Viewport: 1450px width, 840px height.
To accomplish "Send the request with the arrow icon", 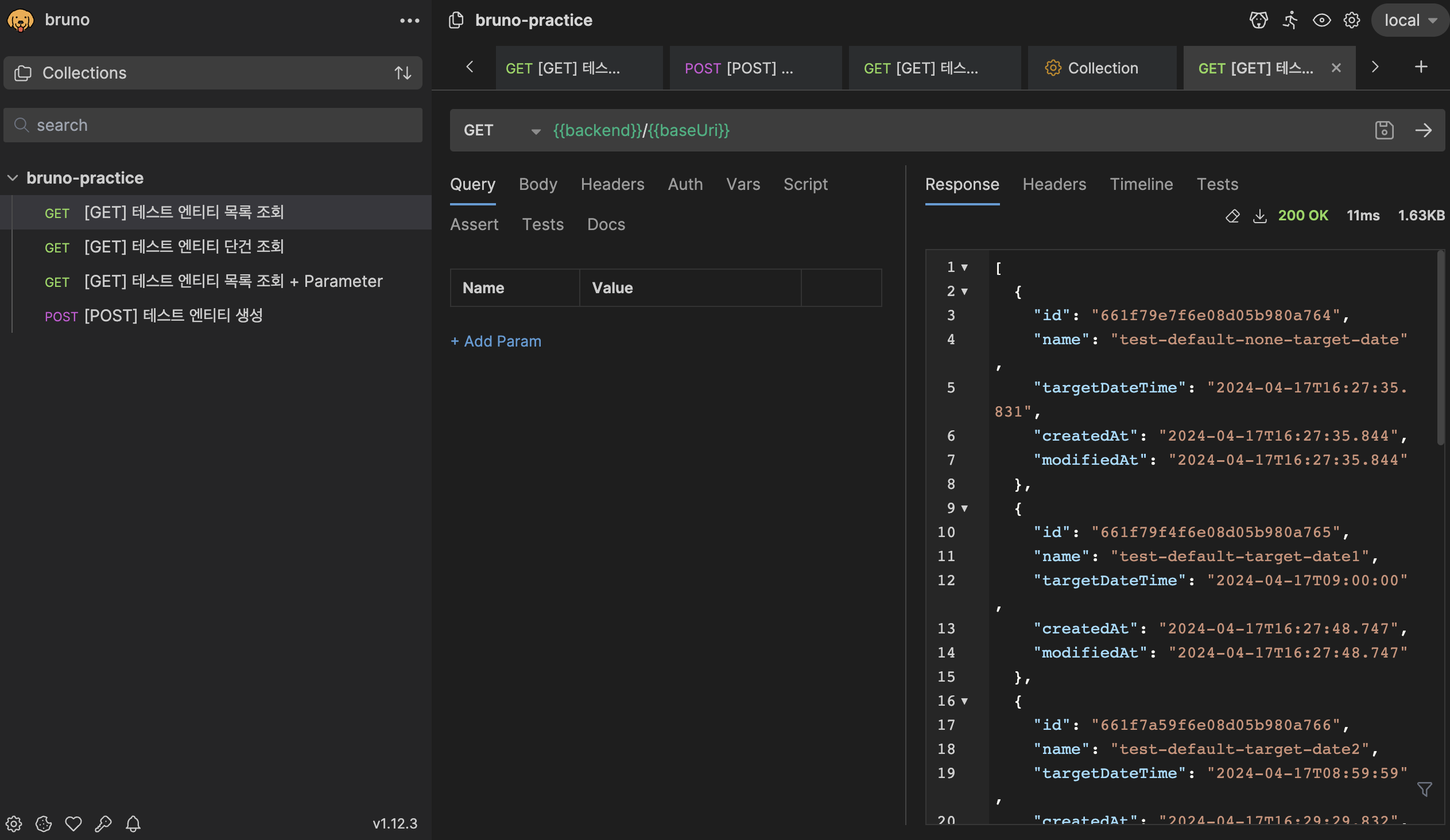I will click(x=1423, y=130).
